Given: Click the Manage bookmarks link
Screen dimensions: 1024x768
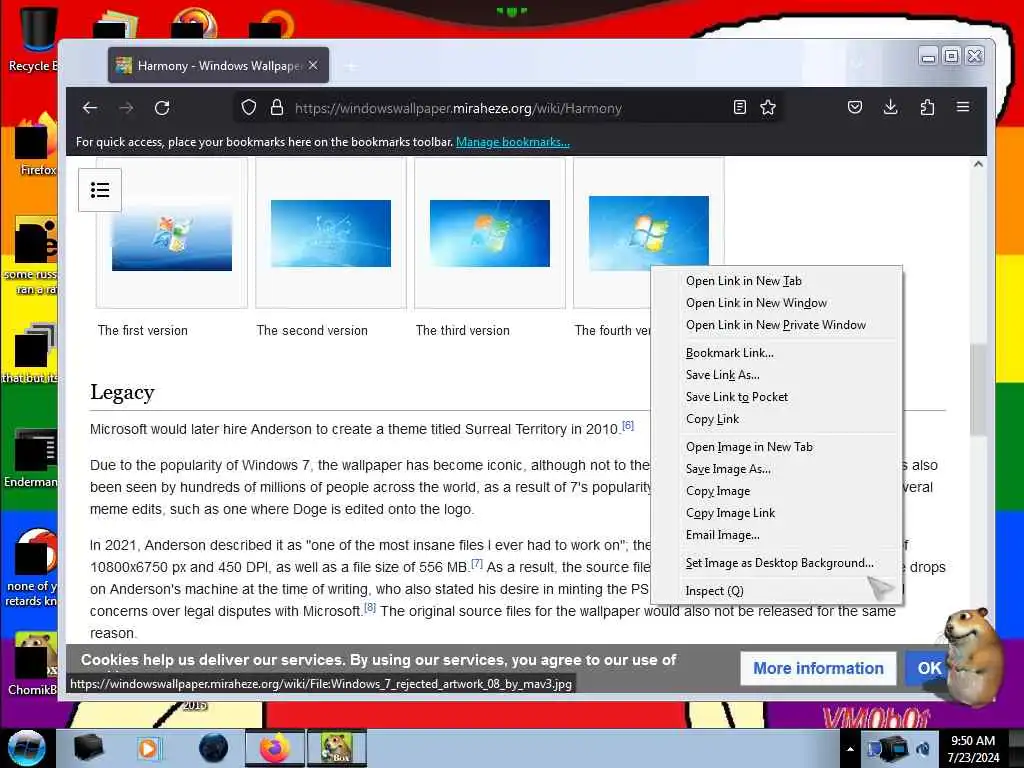Looking at the screenshot, I should [513, 142].
